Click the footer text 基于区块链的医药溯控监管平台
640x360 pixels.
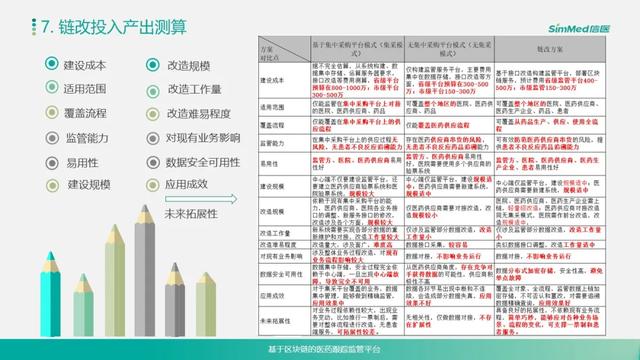point(324,349)
